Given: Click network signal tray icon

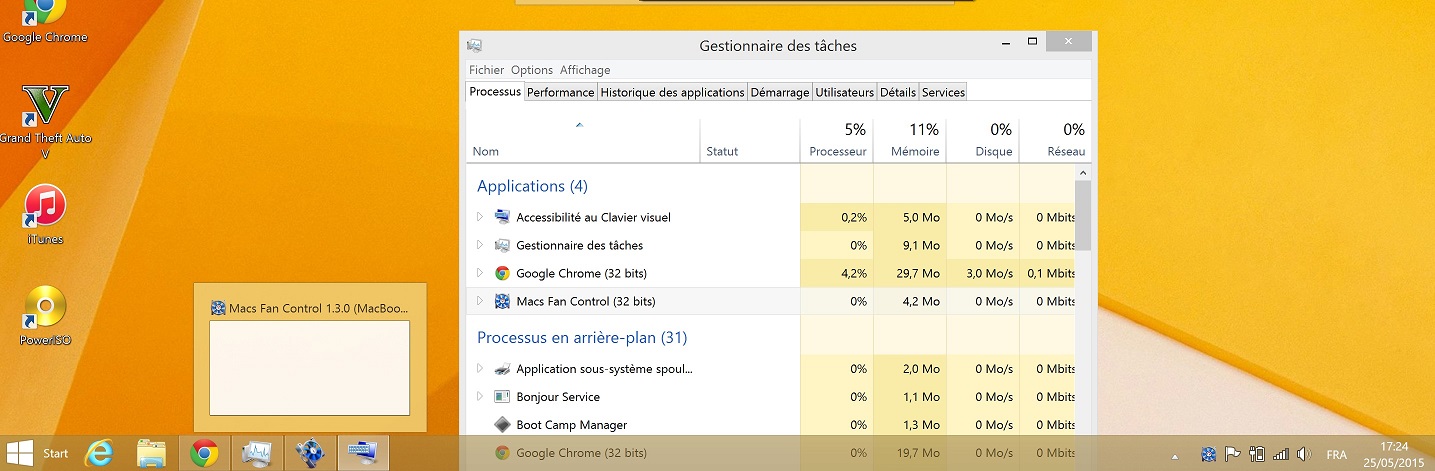Looking at the screenshot, I should [x=1281, y=454].
